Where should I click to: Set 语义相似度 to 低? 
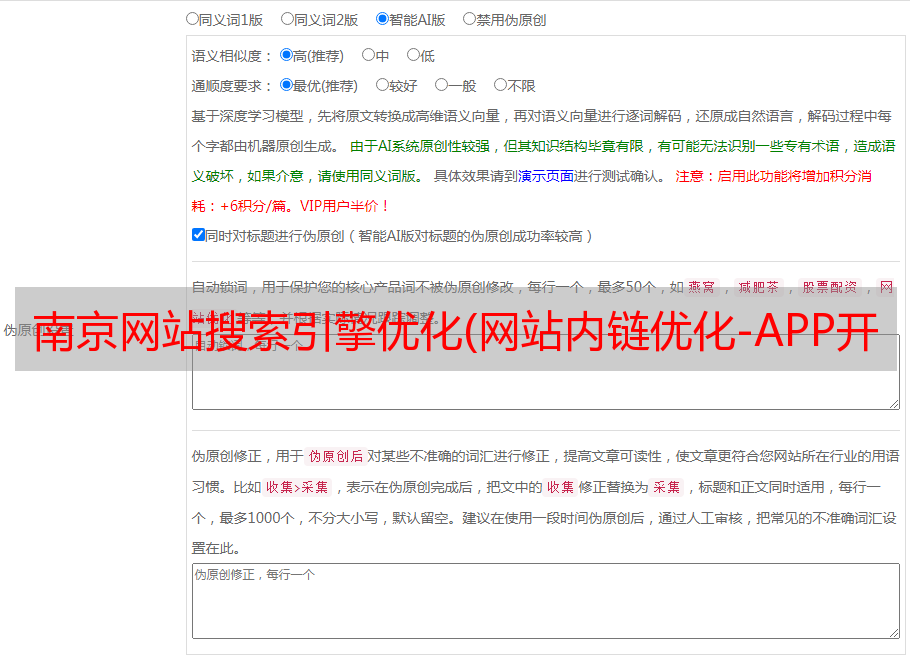(413, 55)
